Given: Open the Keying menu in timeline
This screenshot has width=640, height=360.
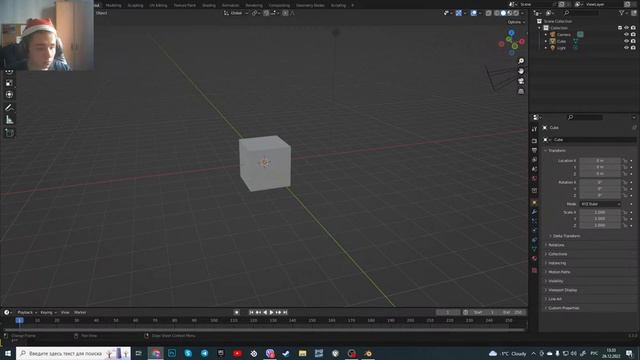Looking at the screenshot, I should [48, 312].
